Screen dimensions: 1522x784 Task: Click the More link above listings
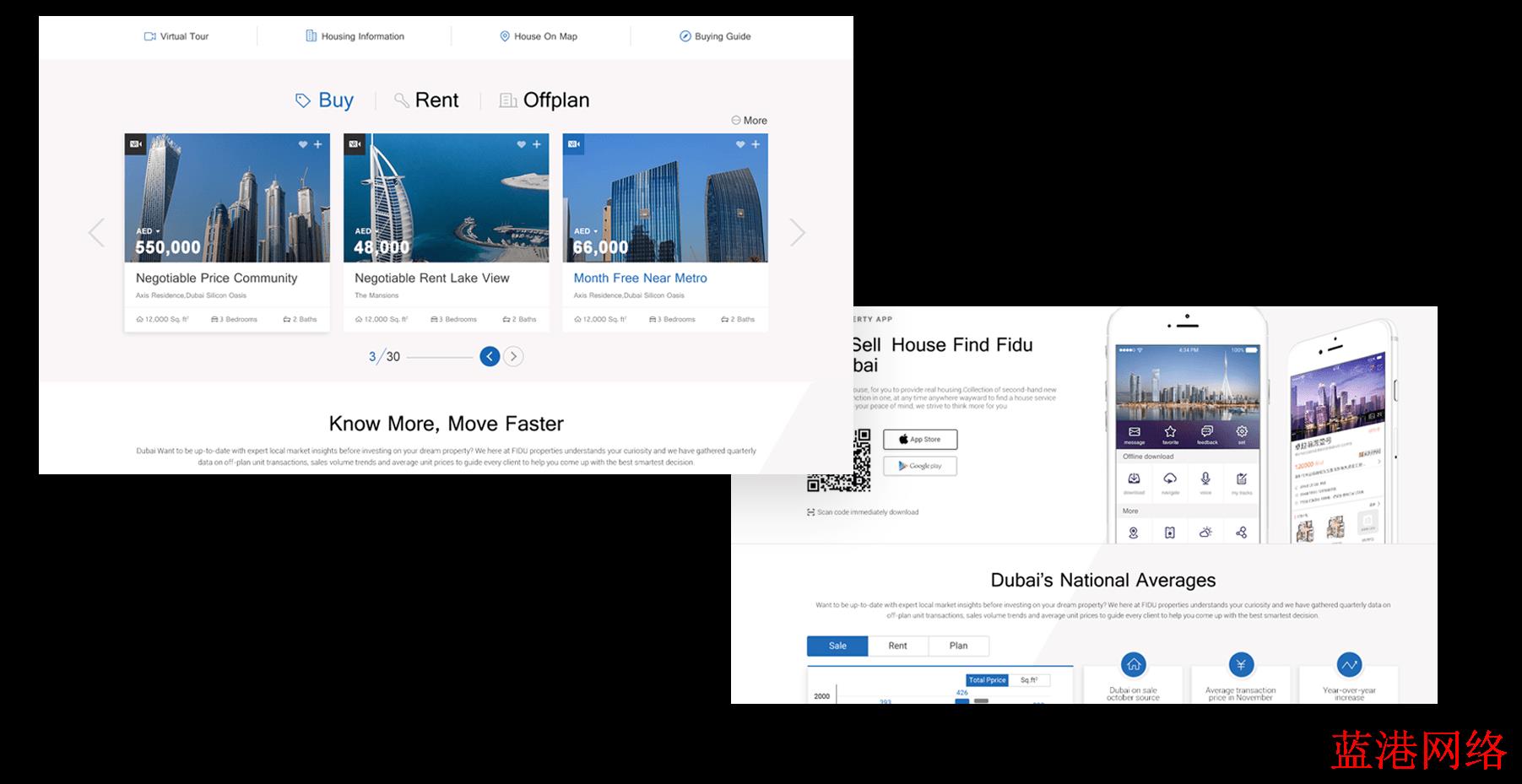click(x=750, y=121)
